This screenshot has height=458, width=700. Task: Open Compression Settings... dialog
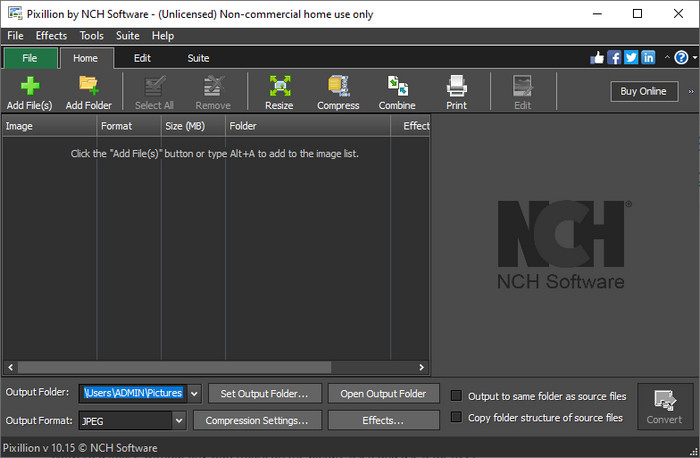point(257,421)
